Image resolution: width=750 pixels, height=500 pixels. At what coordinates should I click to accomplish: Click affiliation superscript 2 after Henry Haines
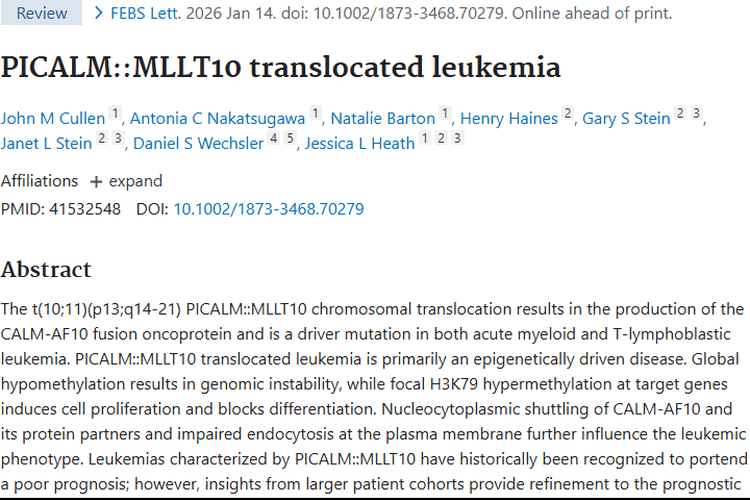coord(568,115)
